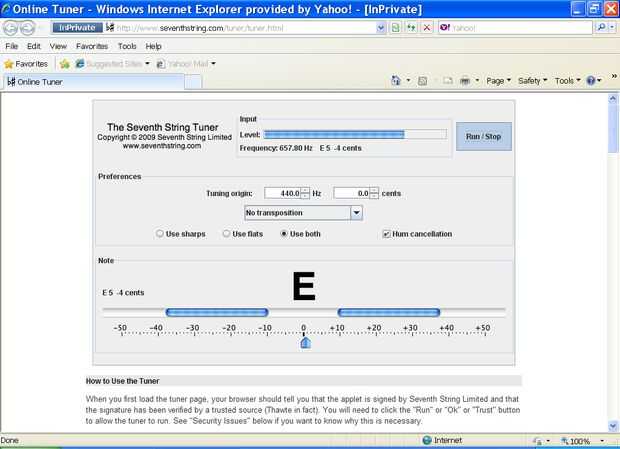Go back with the browser Back arrow
Image resolution: width=620 pixels, height=449 pixels.
[x=11, y=28]
